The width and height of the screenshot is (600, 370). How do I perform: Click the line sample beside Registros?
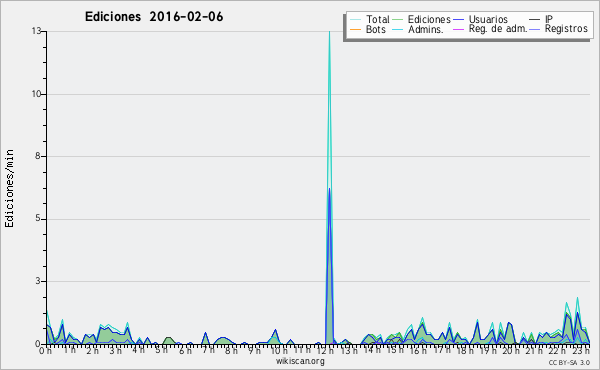(x=535, y=29)
